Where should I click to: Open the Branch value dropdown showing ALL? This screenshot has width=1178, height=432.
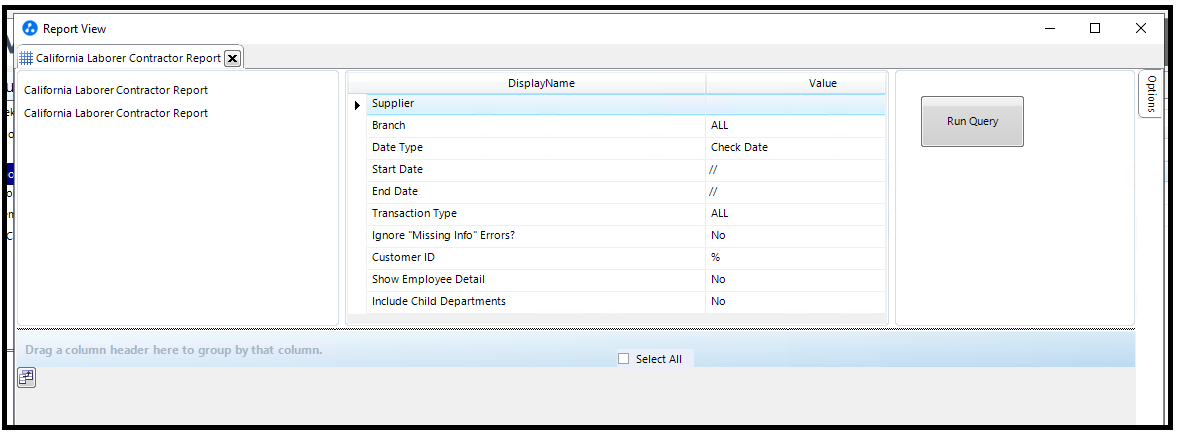(x=795, y=126)
